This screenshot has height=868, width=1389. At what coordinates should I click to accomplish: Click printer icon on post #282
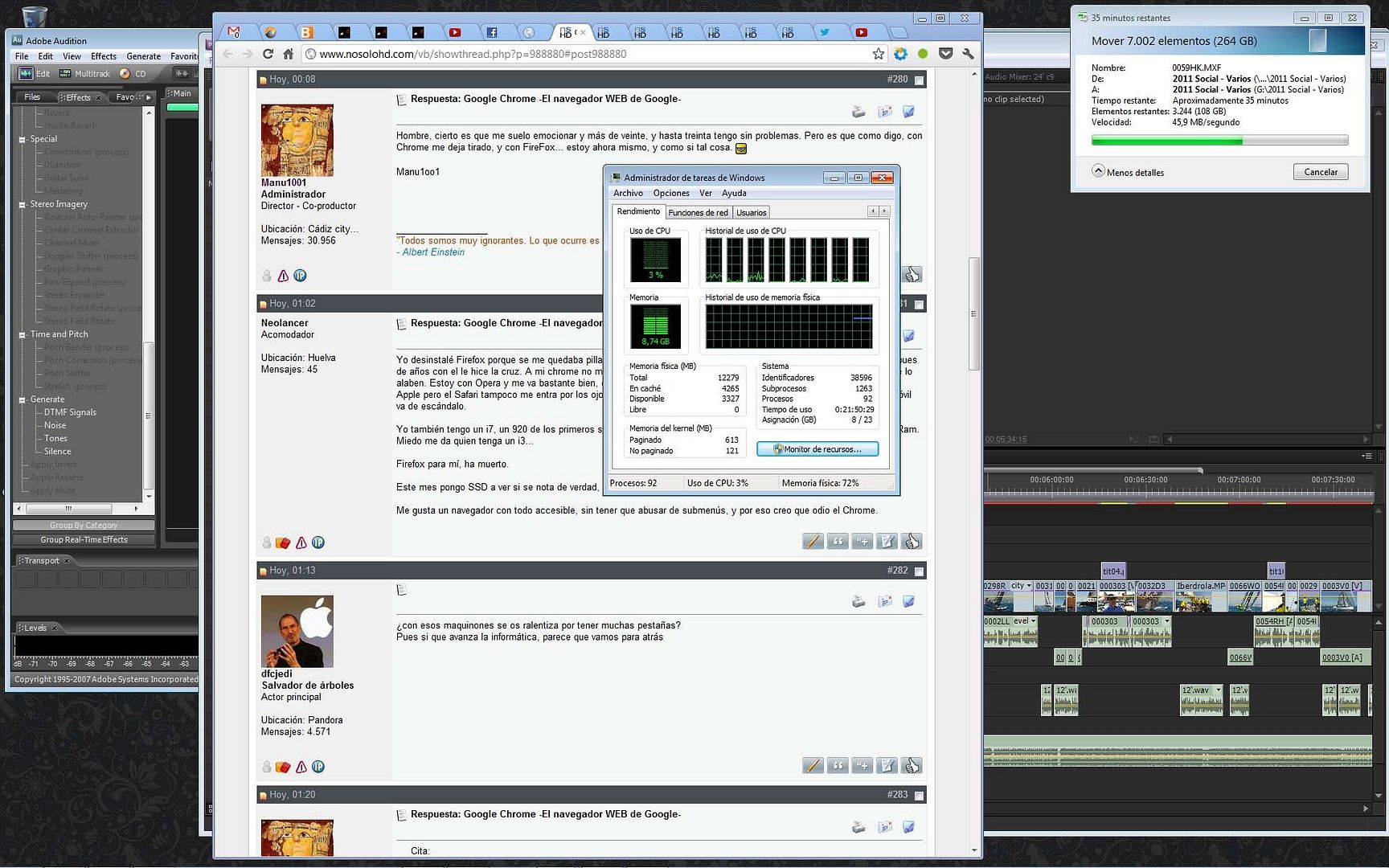pyautogui.click(x=858, y=601)
